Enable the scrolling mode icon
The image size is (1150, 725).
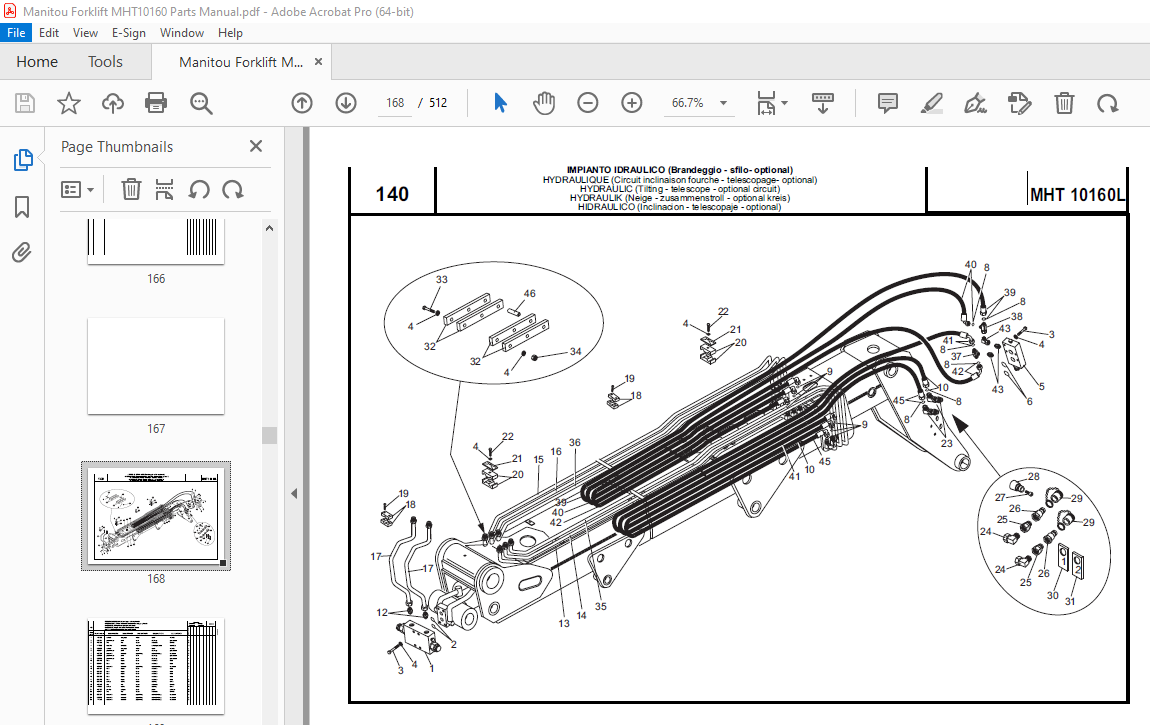[x=823, y=103]
